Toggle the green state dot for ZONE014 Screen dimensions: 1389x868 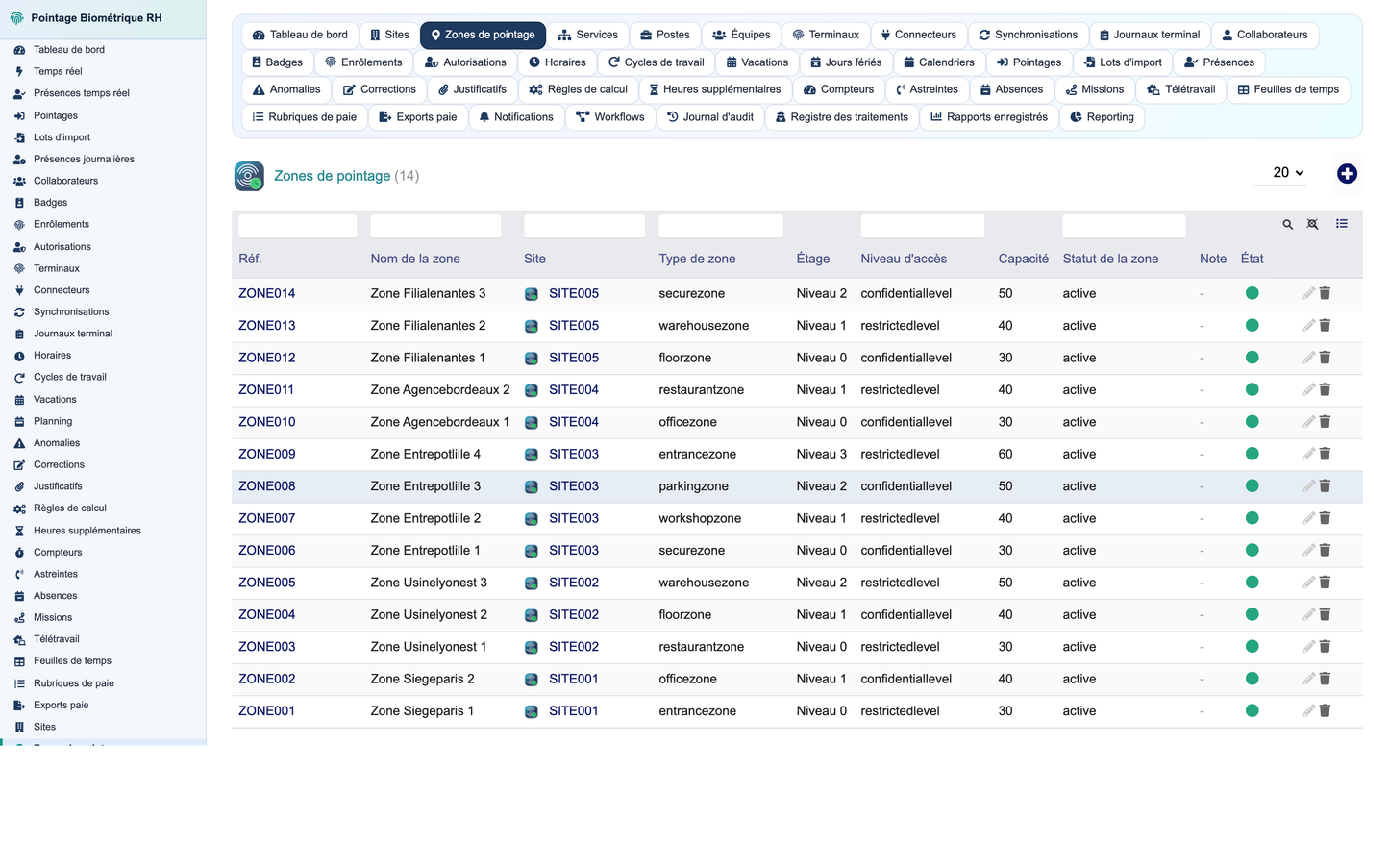click(x=1252, y=293)
